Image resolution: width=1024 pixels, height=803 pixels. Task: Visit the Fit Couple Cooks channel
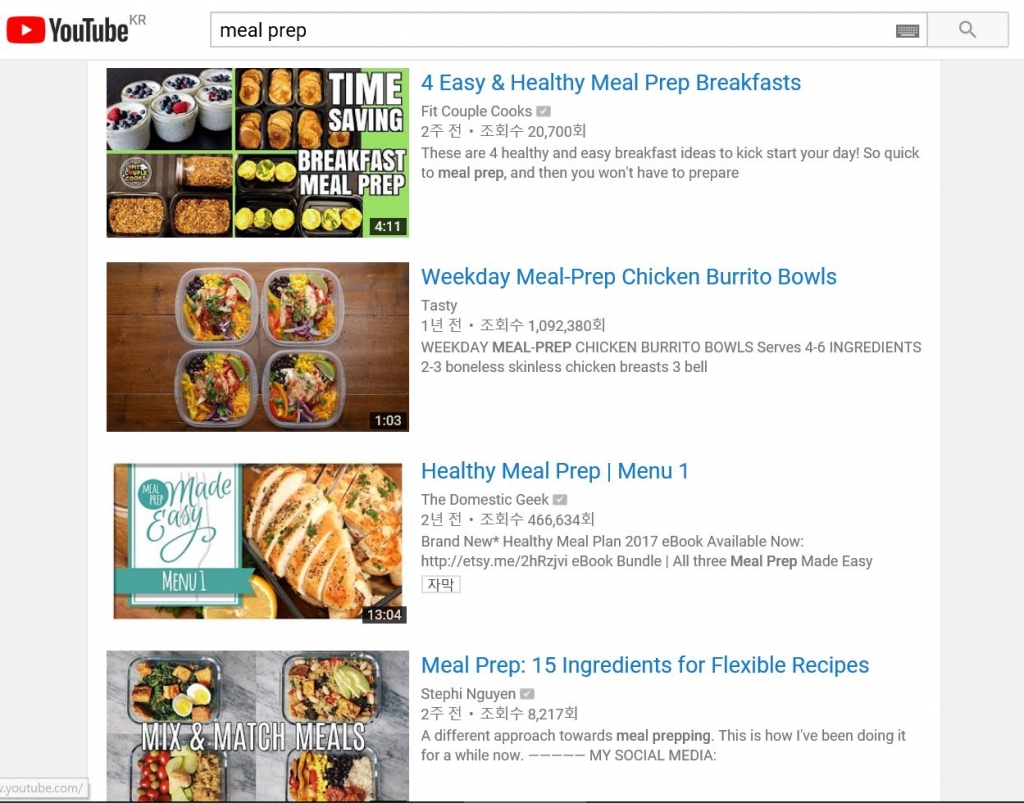tap(476, 112)
